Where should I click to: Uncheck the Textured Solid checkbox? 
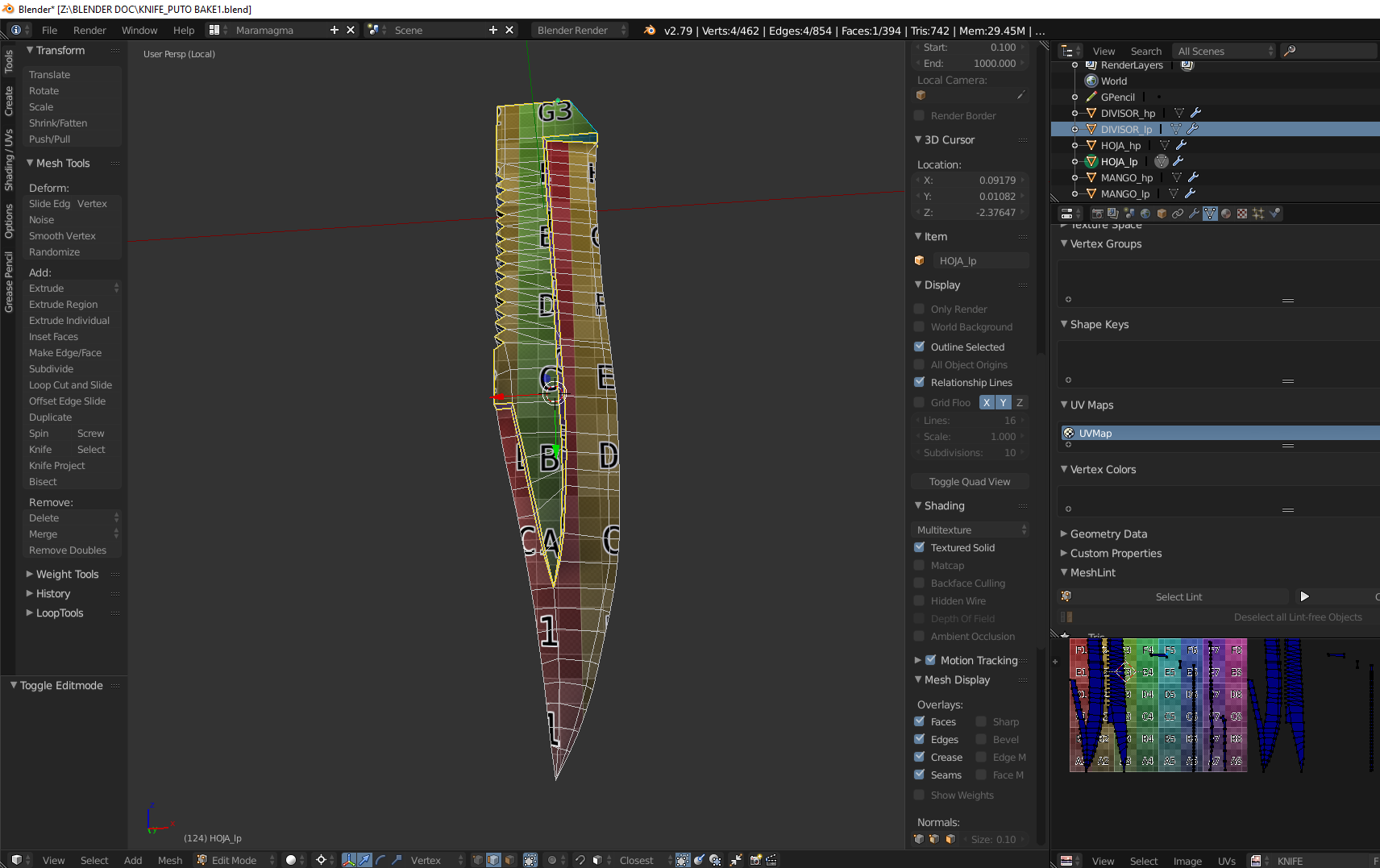[x=919, y=547]
